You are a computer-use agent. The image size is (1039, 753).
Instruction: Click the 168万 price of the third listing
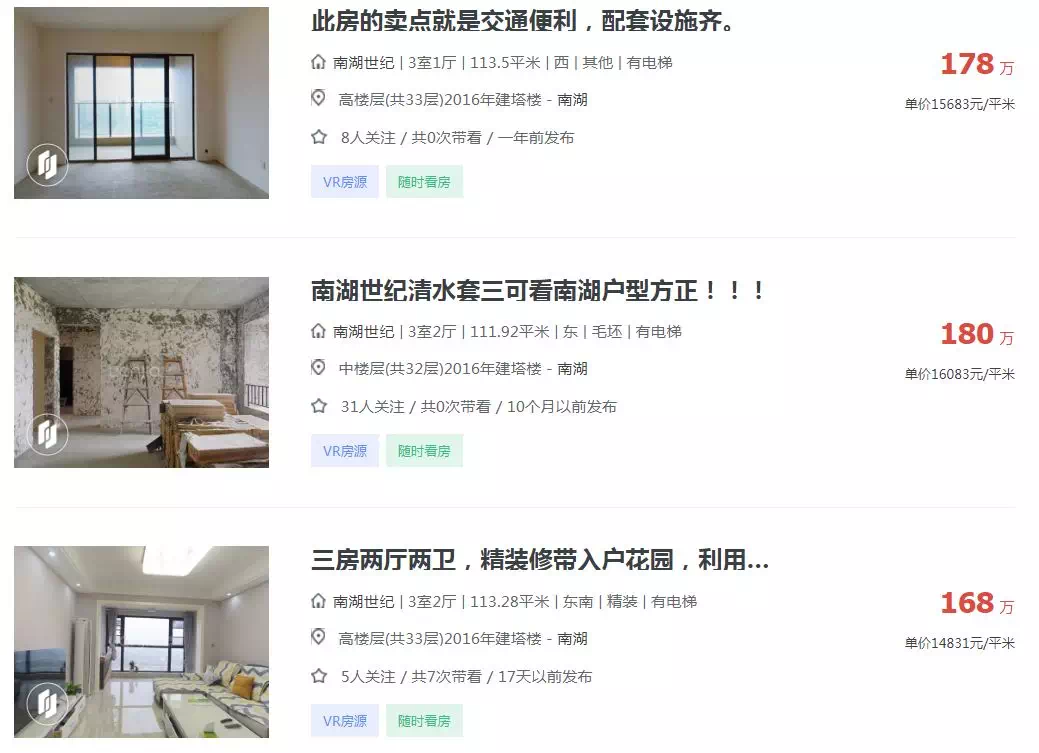[x=977, y=603]
